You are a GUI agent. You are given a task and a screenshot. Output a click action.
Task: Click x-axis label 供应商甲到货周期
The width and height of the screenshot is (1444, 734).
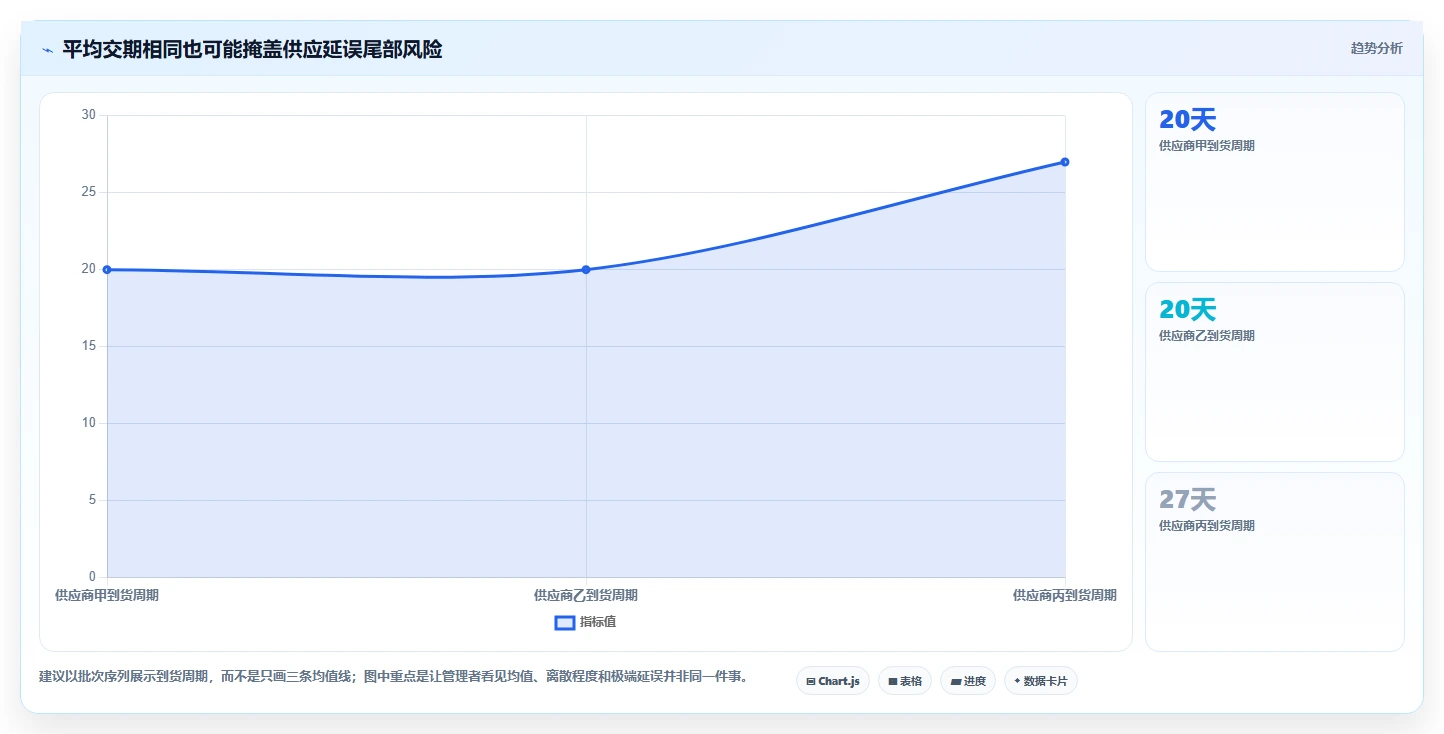(x=107, y=595)
